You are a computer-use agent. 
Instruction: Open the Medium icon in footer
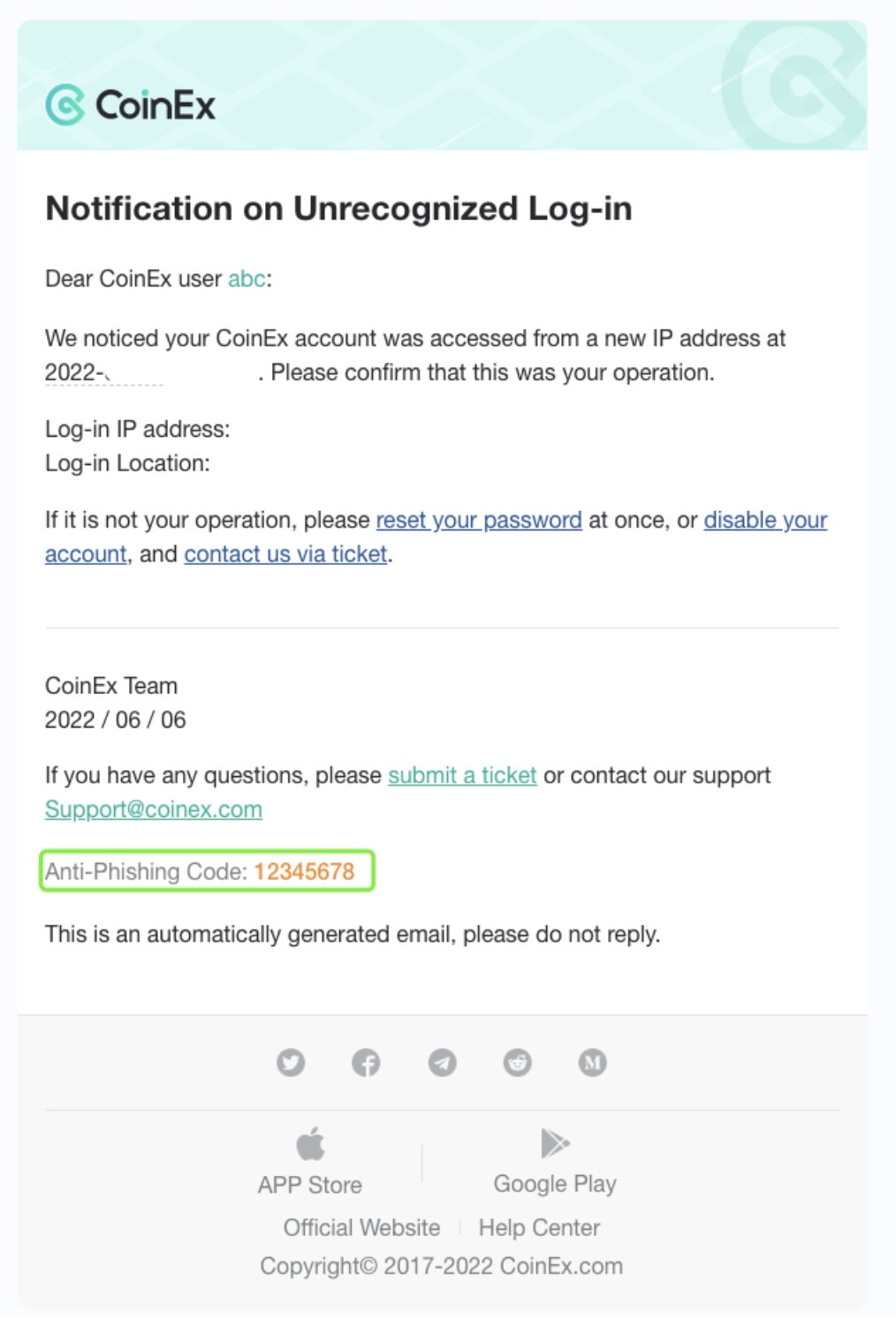click(x=592, y=1062)
